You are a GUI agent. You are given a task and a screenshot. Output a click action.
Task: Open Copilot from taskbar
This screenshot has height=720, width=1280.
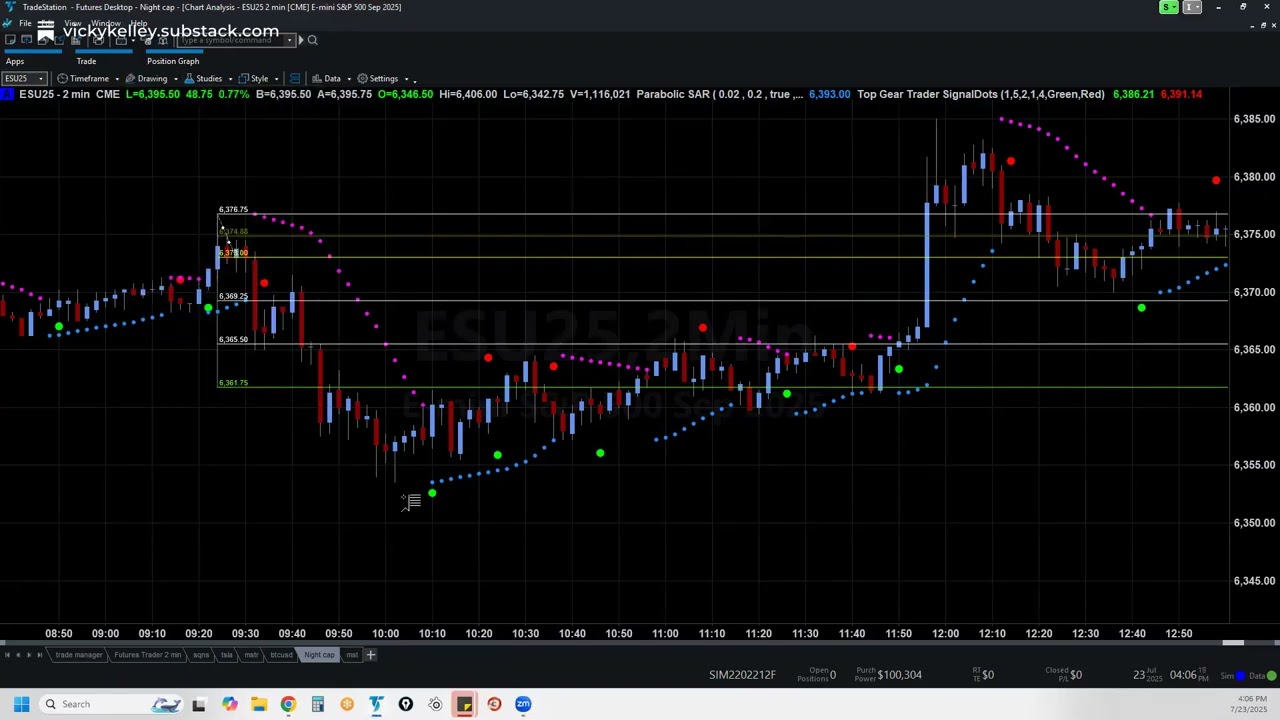point(230,704)
